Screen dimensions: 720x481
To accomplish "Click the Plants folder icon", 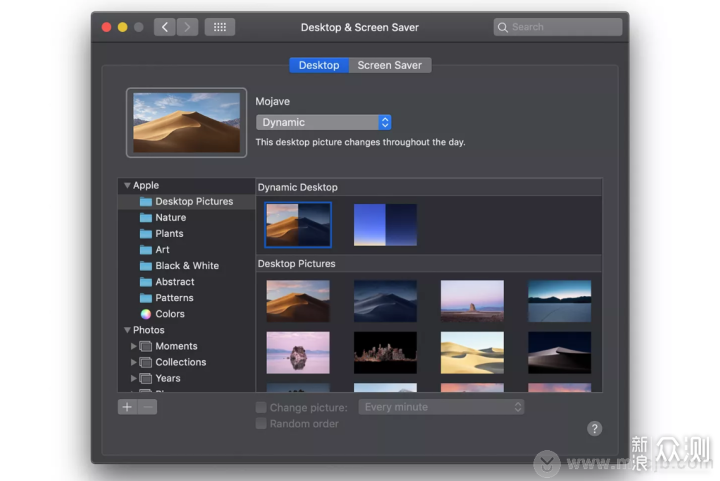I will pyautogui.click(x=146, y=234).
